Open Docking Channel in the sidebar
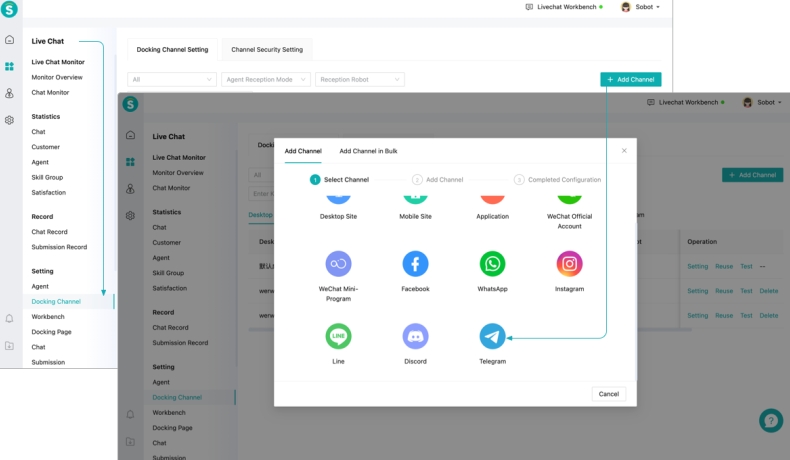790x460 pixels. (56, 301)
